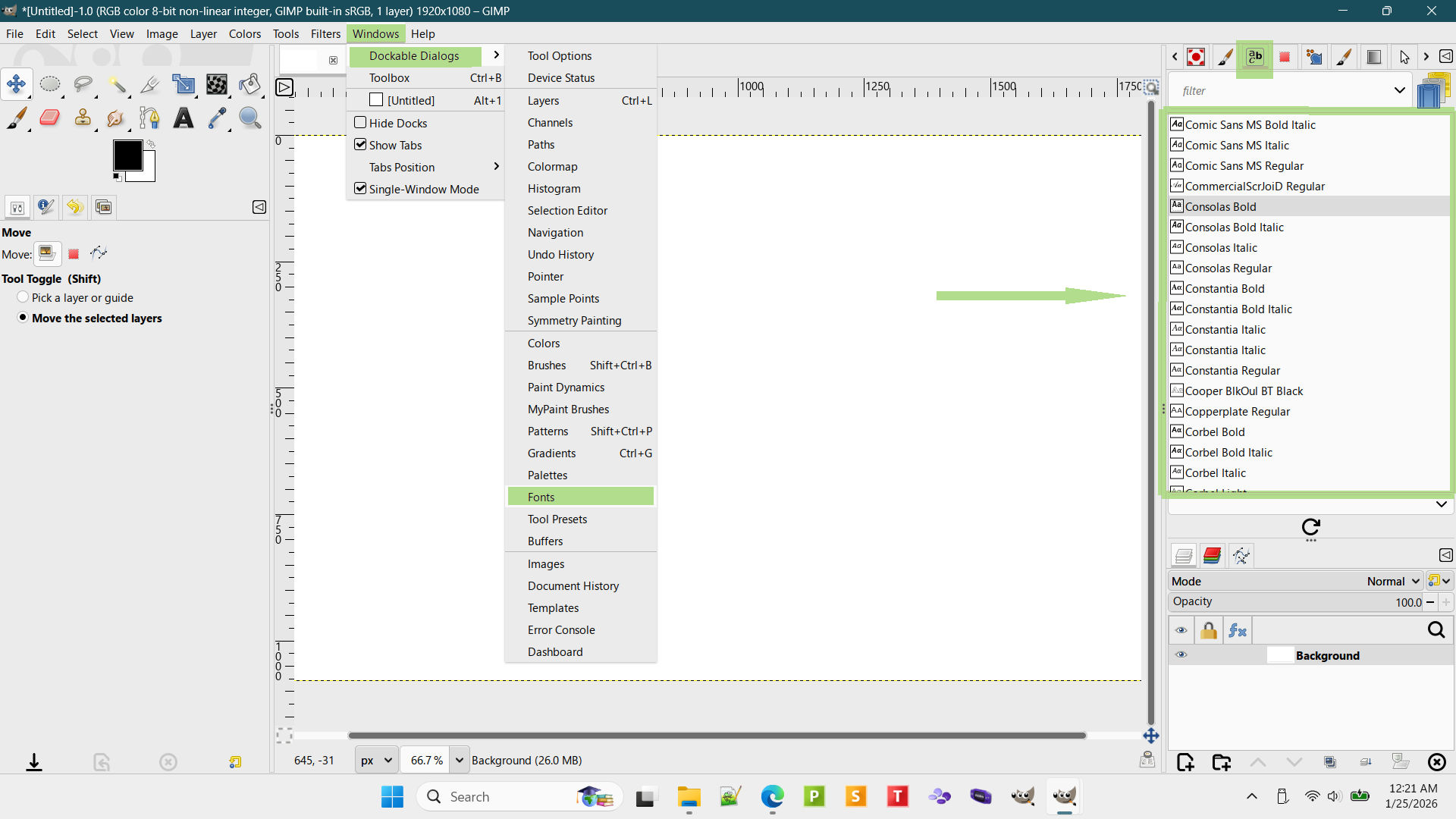This screenshot has width=1456, height=819.
Task: Open the px unit dropdown
Action: point(376,760)
